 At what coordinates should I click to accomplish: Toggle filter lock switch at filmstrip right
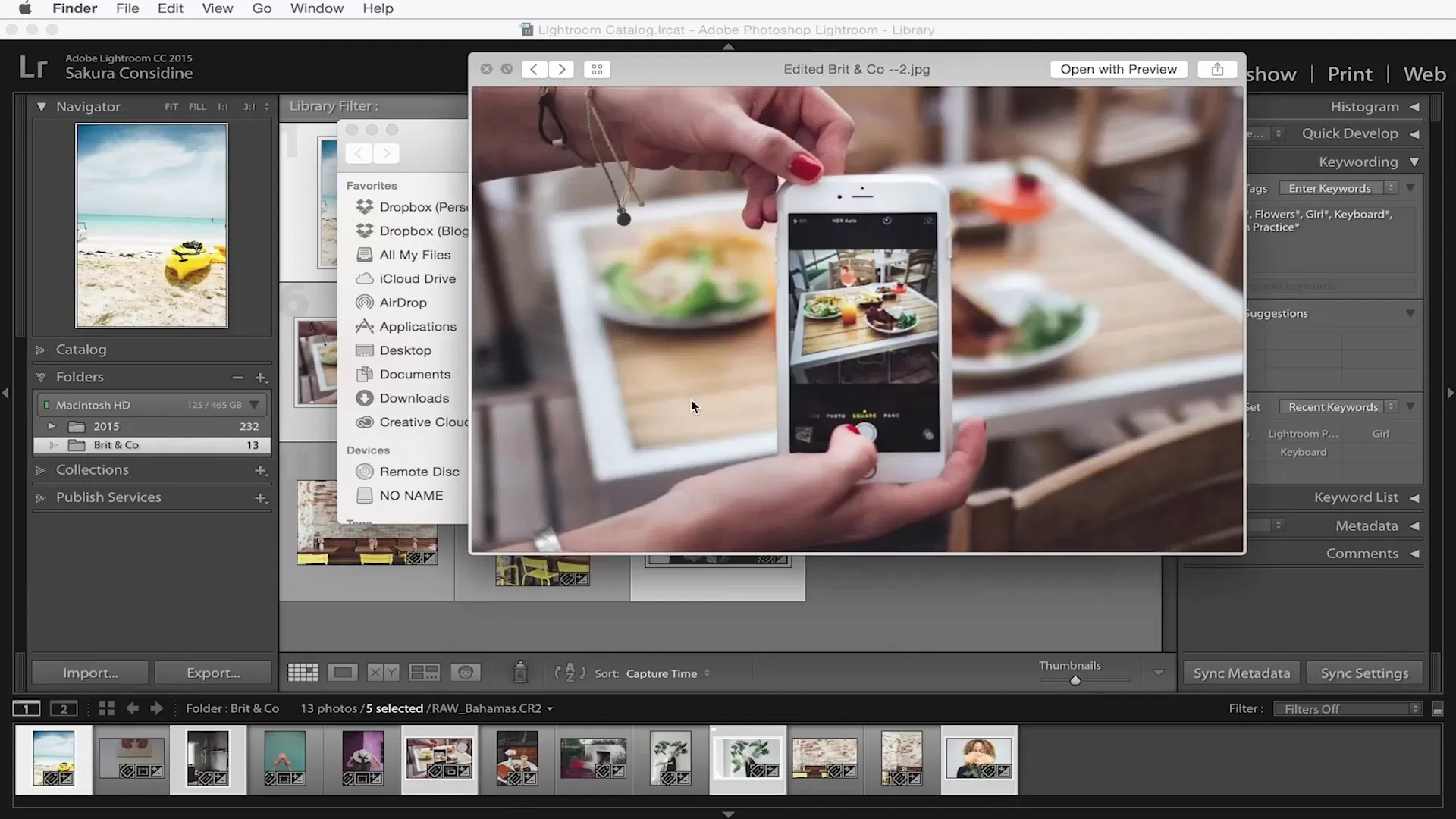click(x=1437, y=709)
